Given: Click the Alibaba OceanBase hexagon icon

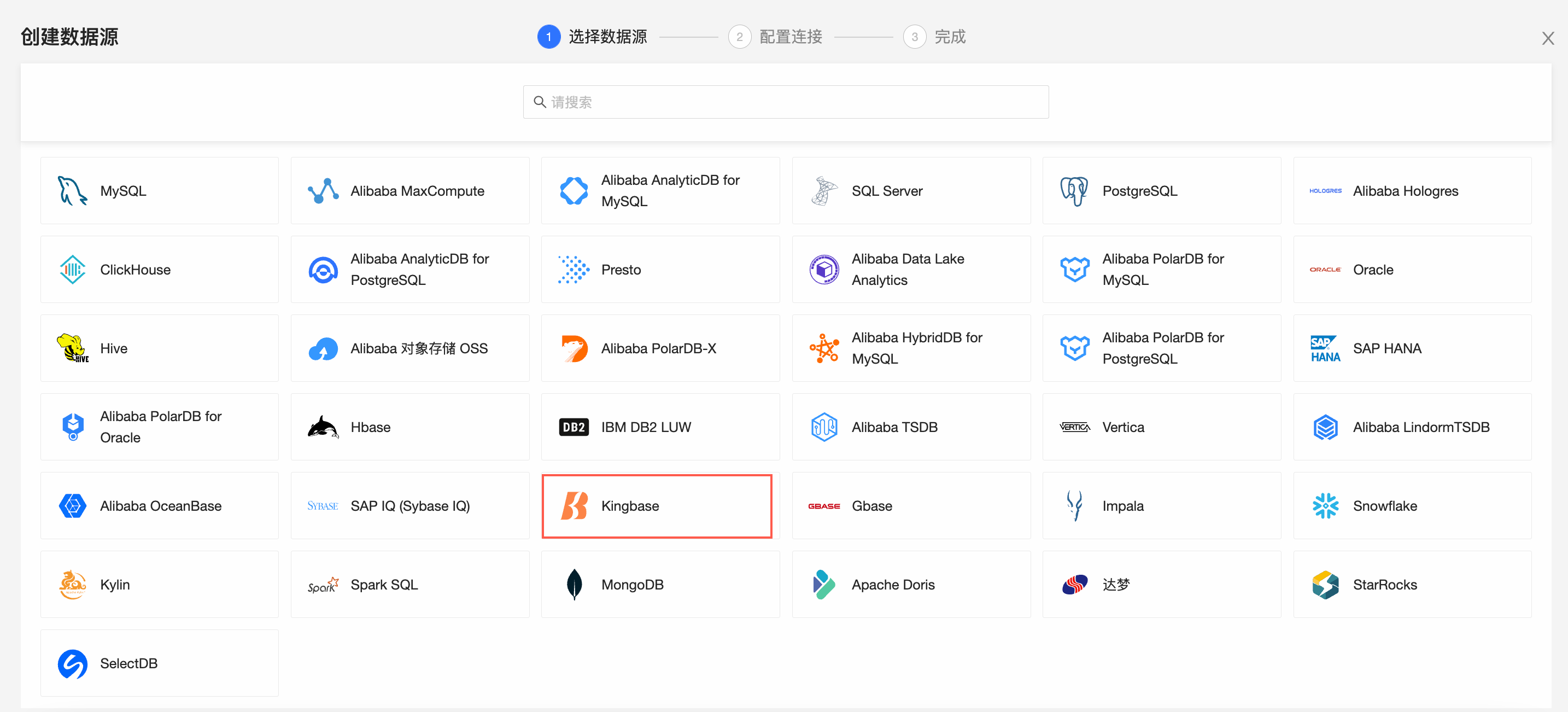Looking at the screenshot, I should [72, 505].
